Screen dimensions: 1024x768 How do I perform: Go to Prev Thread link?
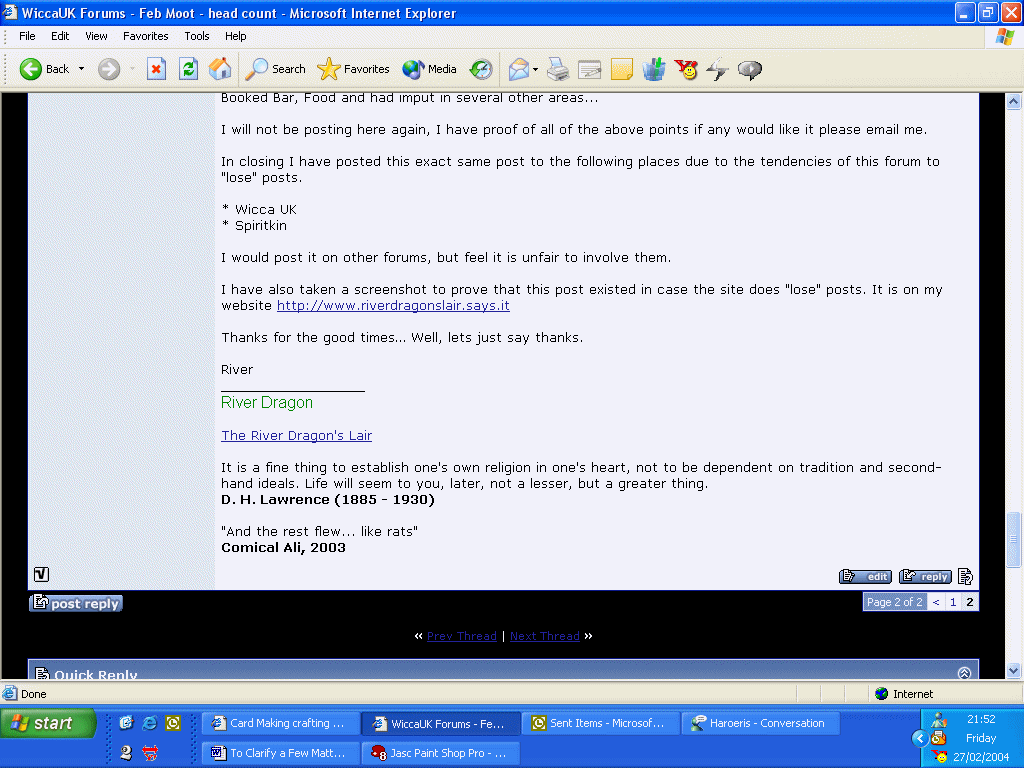[461, 636]
